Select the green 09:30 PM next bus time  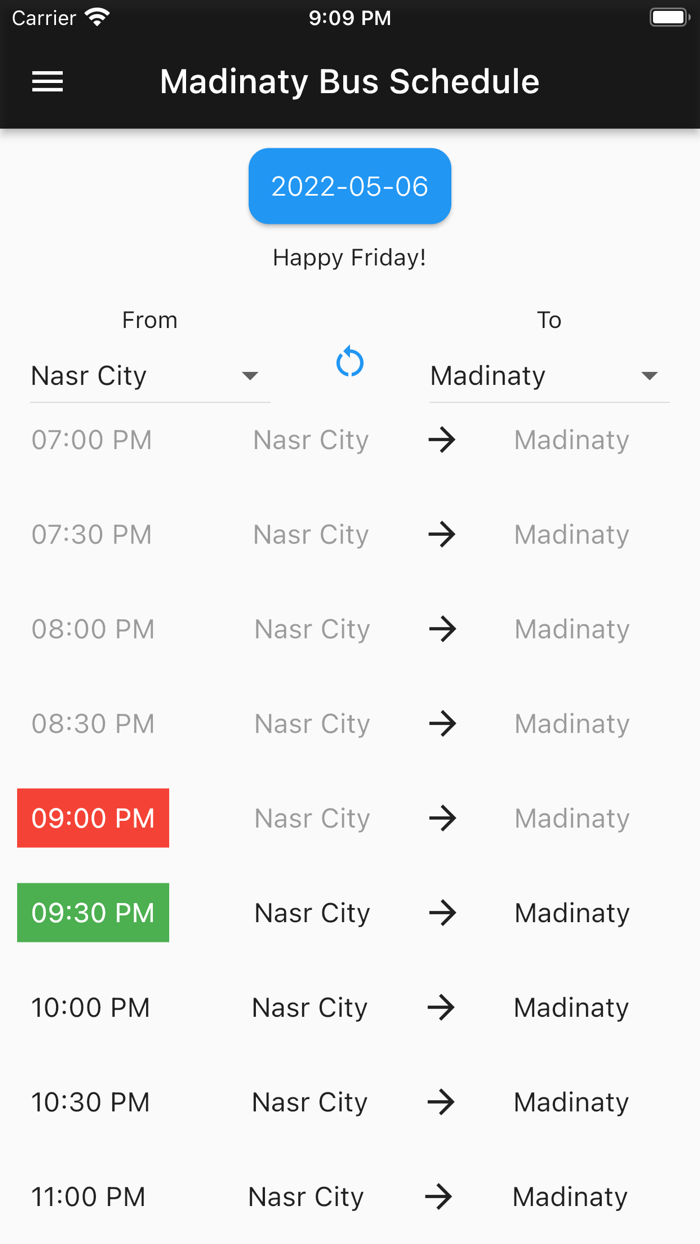[93, 912]
